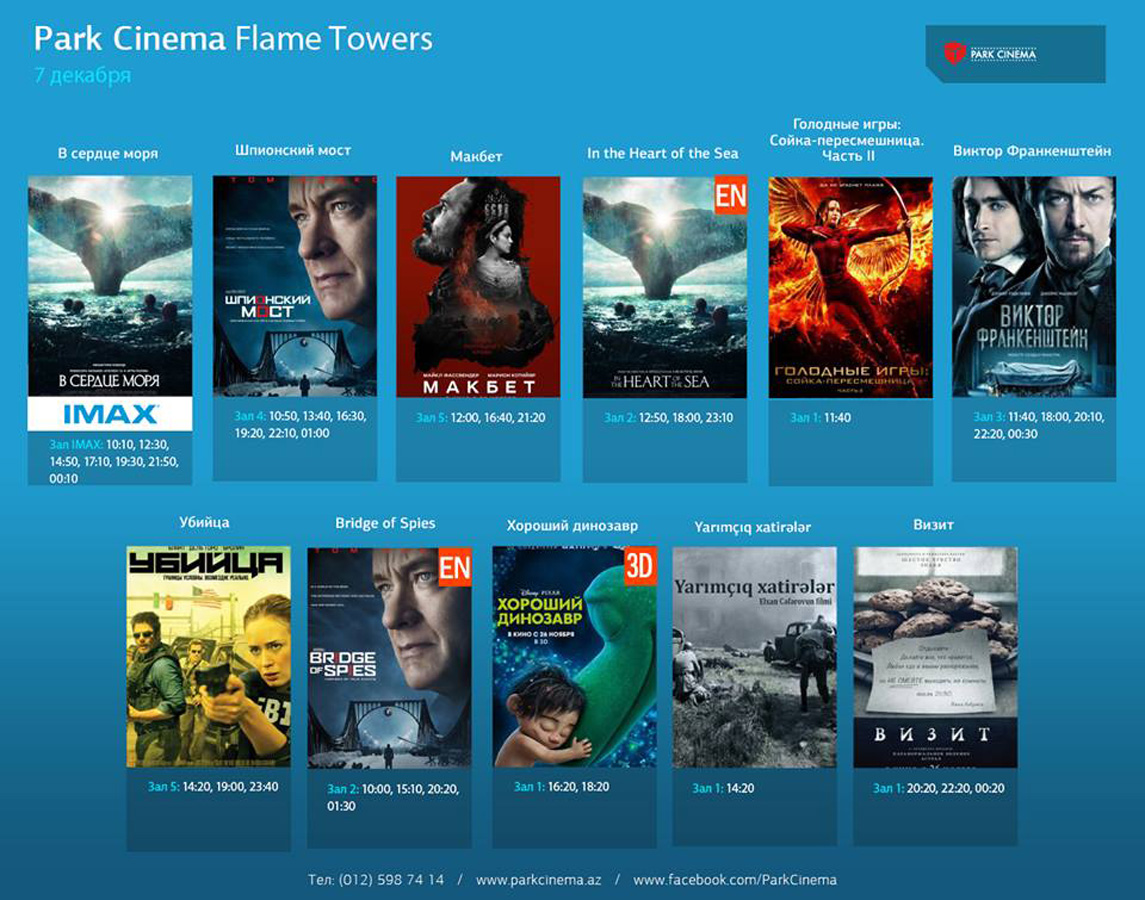Image resolution: width=1145 pixels, height=900 pixels.
Task: Open the Макбет poster
Action: click(478, 286)
